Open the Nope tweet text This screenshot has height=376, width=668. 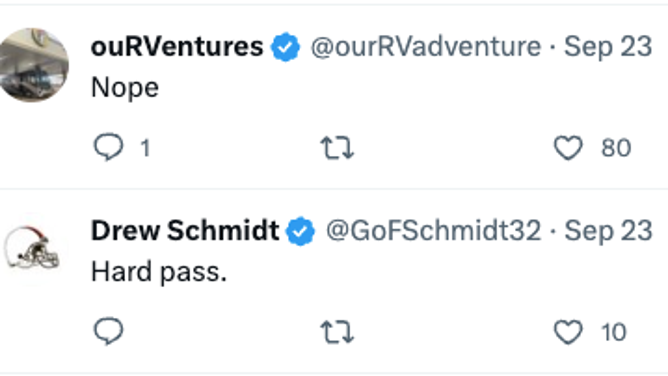click(125, 88)
